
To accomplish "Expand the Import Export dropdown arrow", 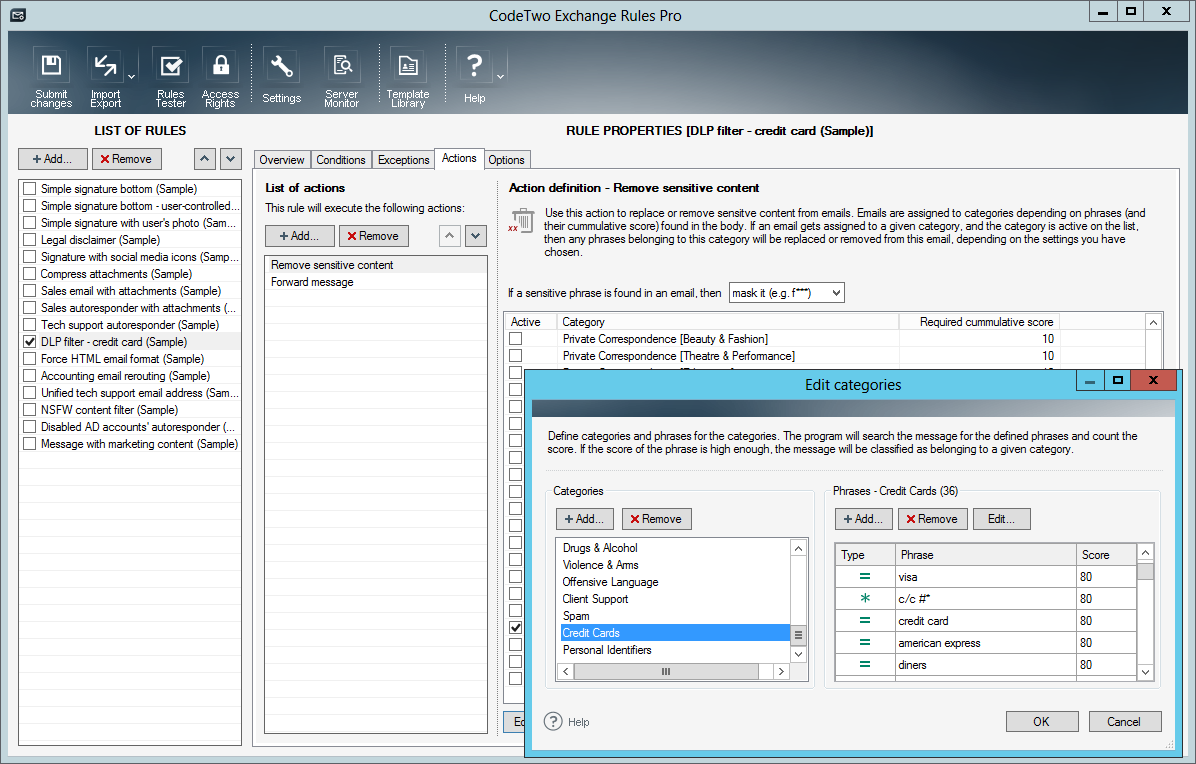I will (x=131, y=77).
